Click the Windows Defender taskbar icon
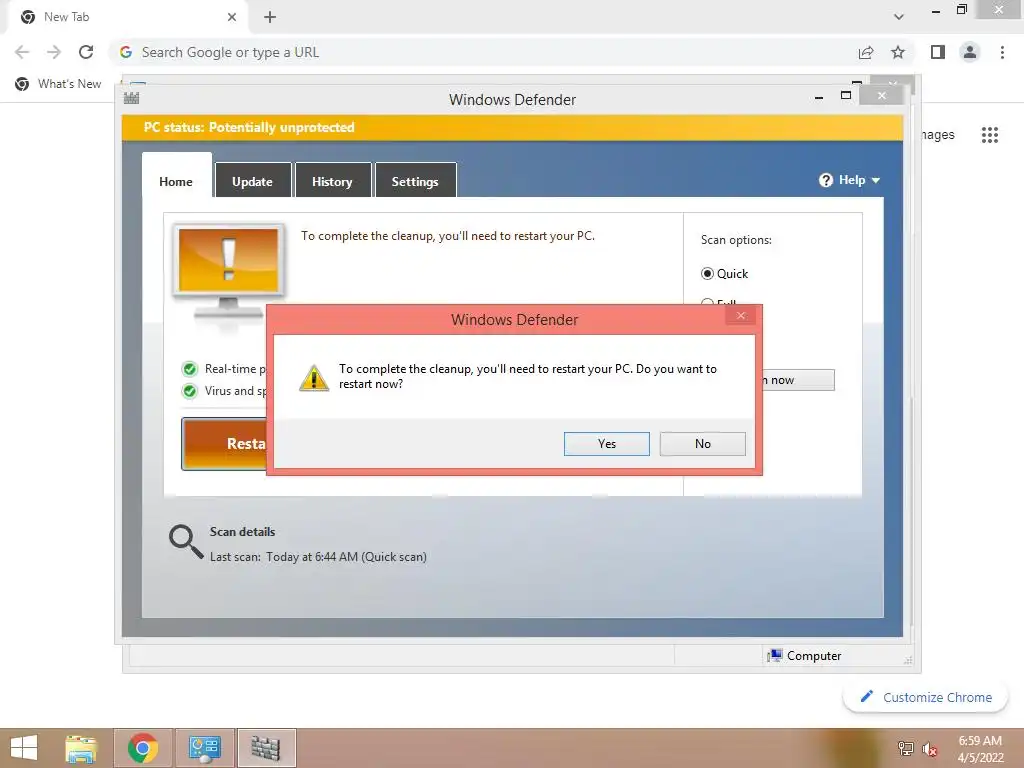 (x=266, y=748)
